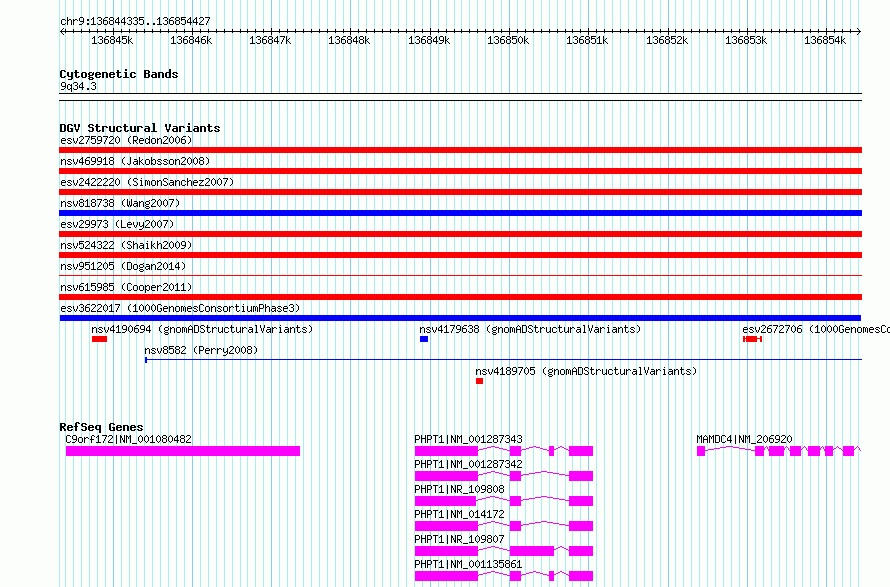Click the 136853k ruler tick label

(746, 40)
